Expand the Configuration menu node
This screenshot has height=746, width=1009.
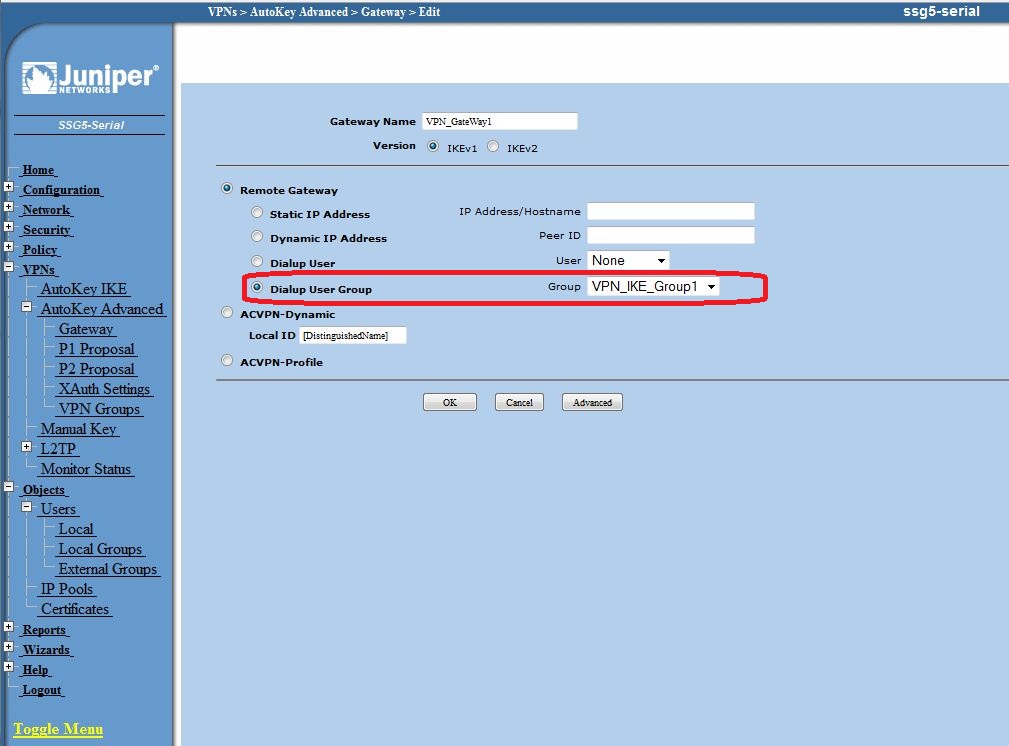click(x=8, y=187)
